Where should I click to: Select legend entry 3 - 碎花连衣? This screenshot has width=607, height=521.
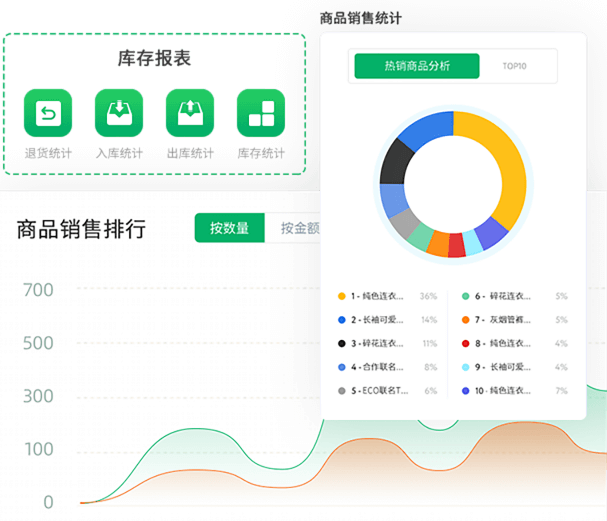pyautogui.click(x=380, y=343)
